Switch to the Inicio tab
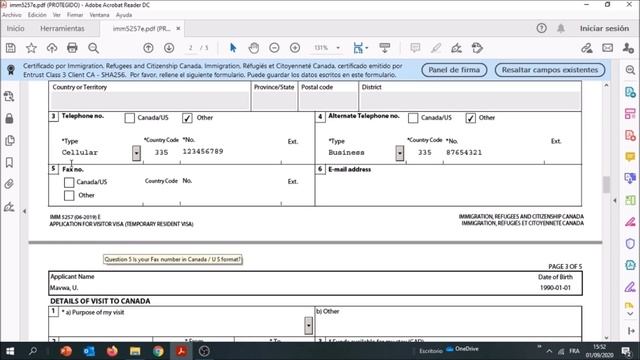The height and width of the screenshot is (360, 640). click(16, 29)
